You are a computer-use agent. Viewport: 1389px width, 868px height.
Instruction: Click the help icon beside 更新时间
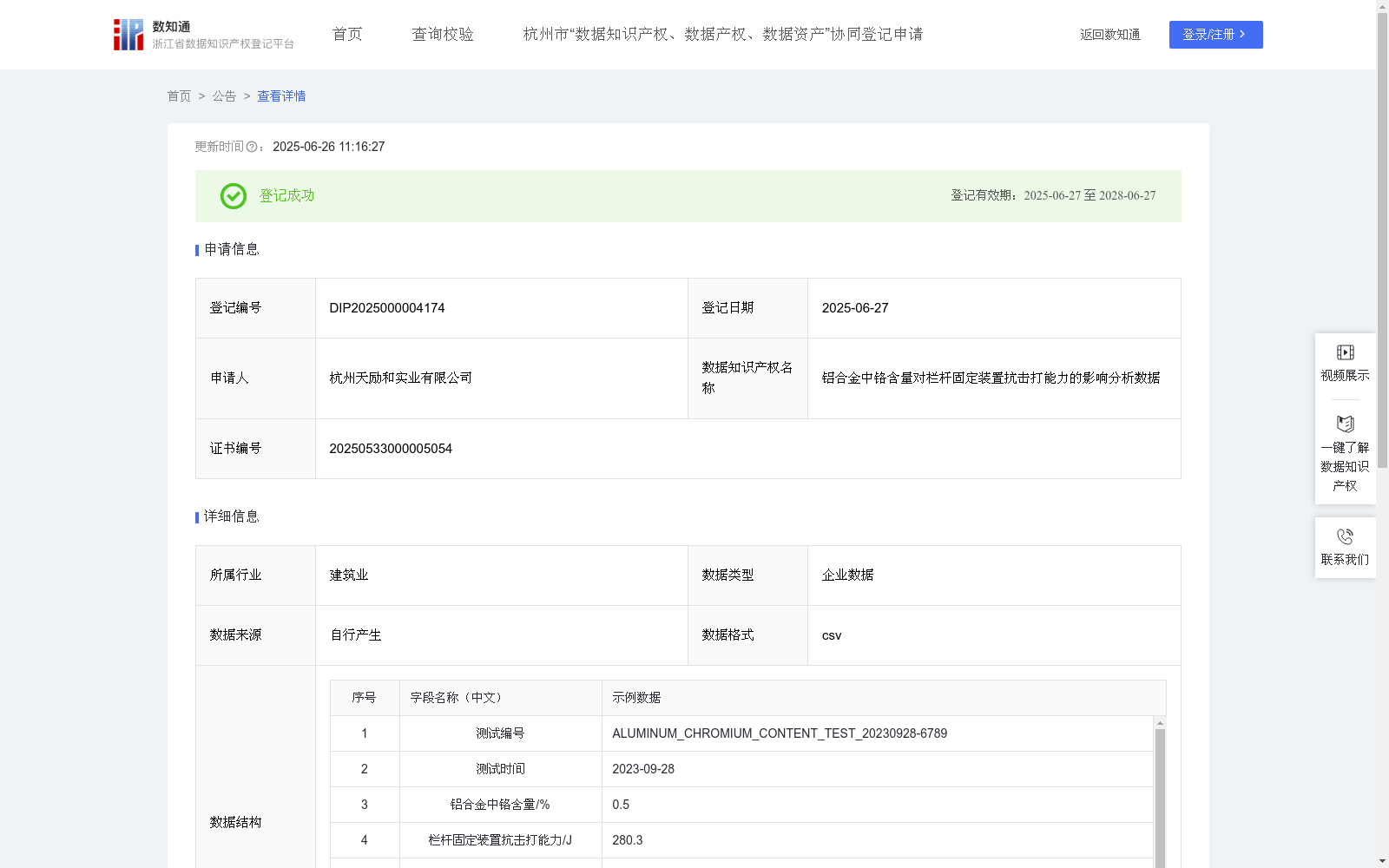tap(252, 148)
